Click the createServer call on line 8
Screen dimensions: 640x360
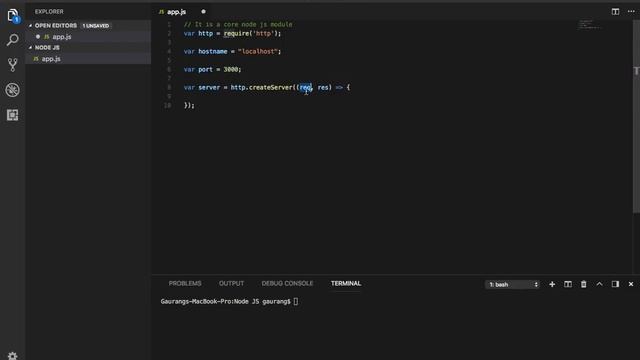[271, 87]
